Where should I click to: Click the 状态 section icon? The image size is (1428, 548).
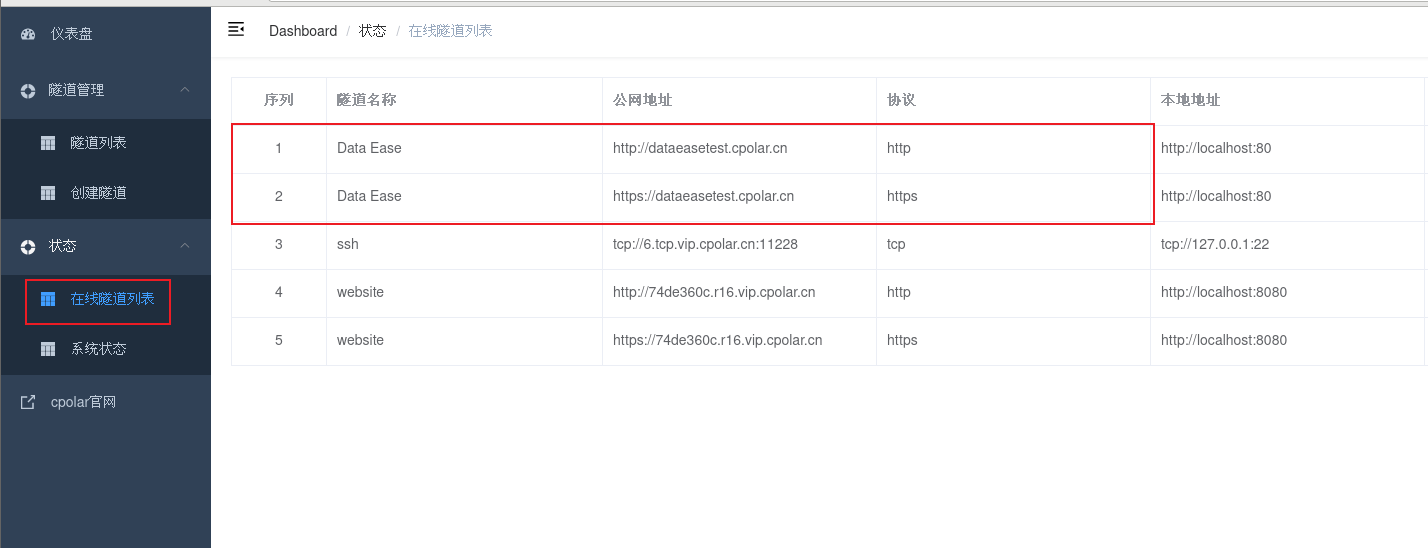[28, 246]
